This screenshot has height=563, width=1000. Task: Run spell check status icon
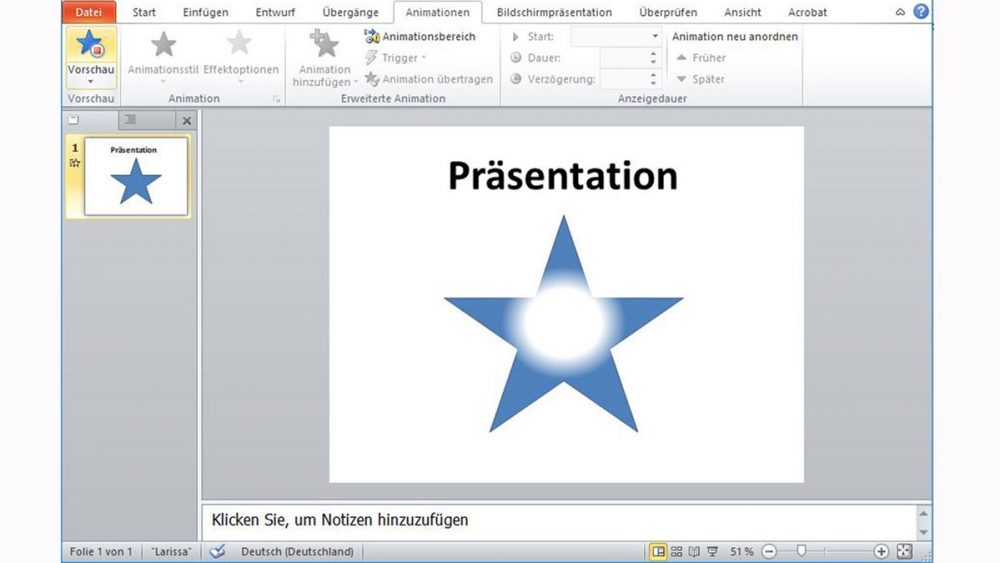(x=217, y=551)
